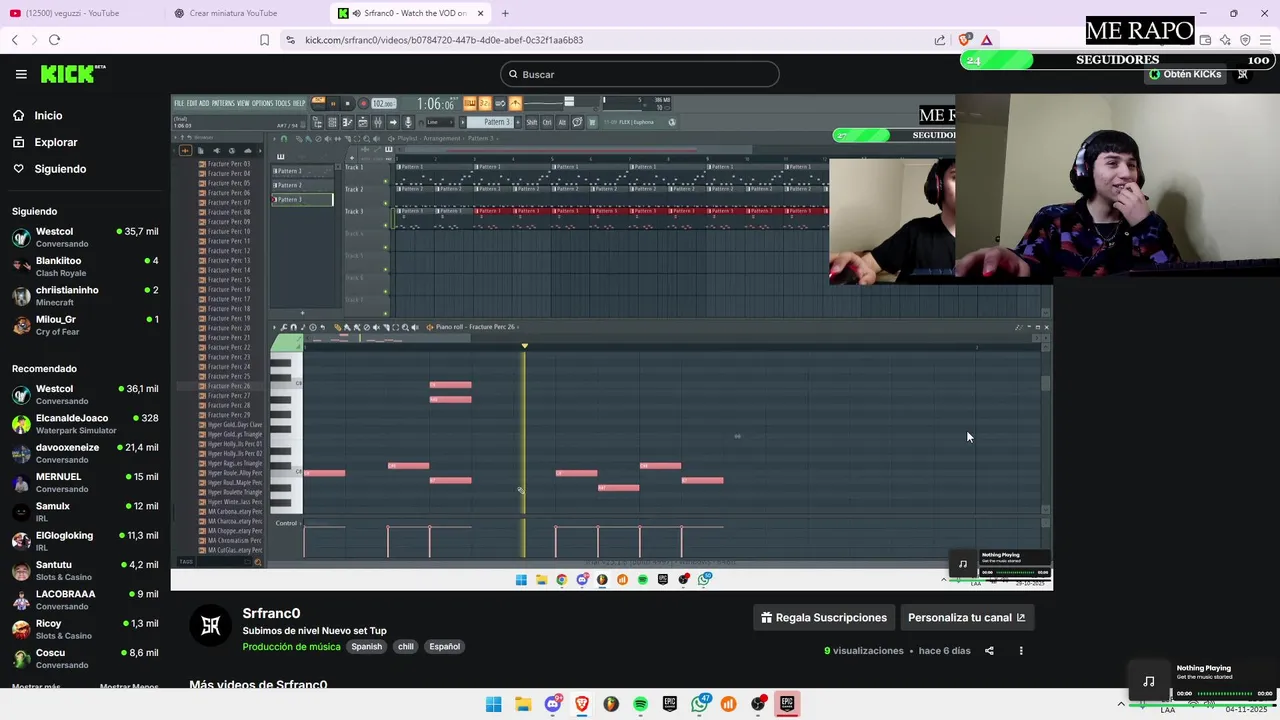Open the Kick sidebar hamburger menu
Image resolution: width=1280 pixels, height=720 pixels.
click(x=21, y=74)
